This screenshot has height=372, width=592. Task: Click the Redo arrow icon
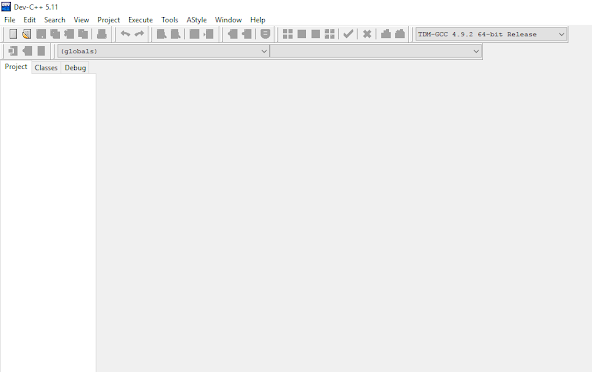139,34
